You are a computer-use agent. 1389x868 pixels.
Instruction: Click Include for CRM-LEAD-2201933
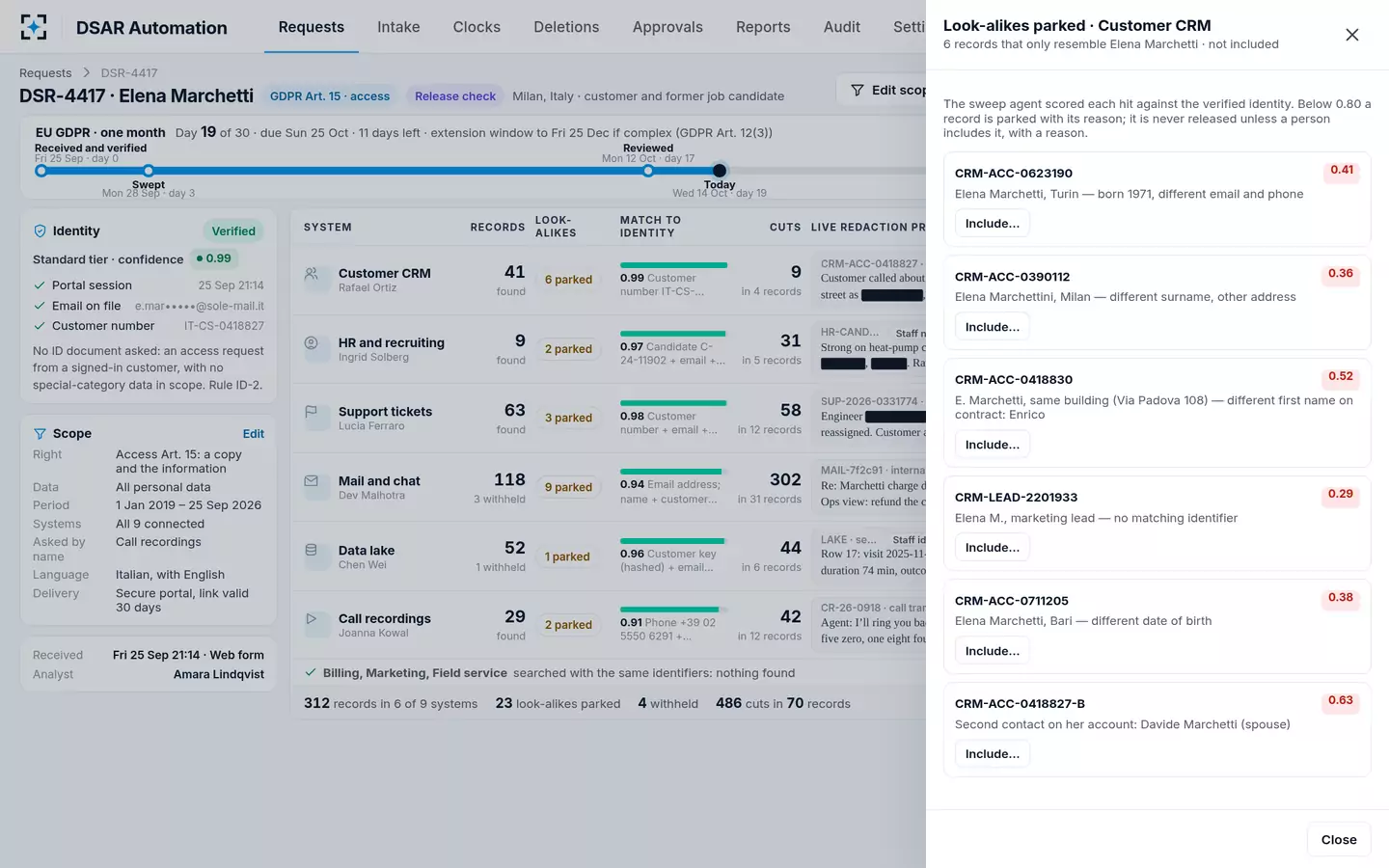pos(993,548)
